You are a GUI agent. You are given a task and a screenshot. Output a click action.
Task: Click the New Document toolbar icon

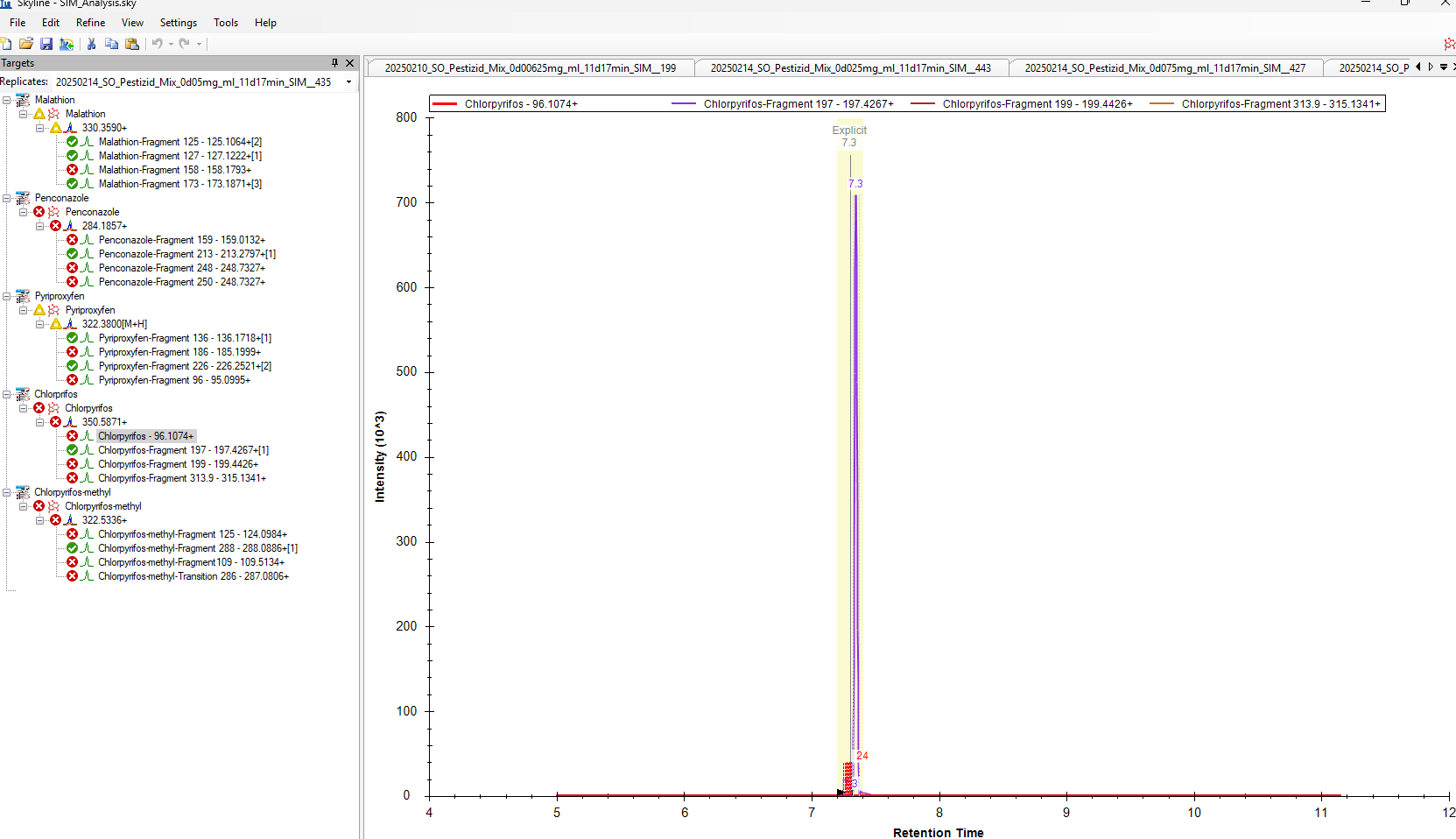pos(7,44)
